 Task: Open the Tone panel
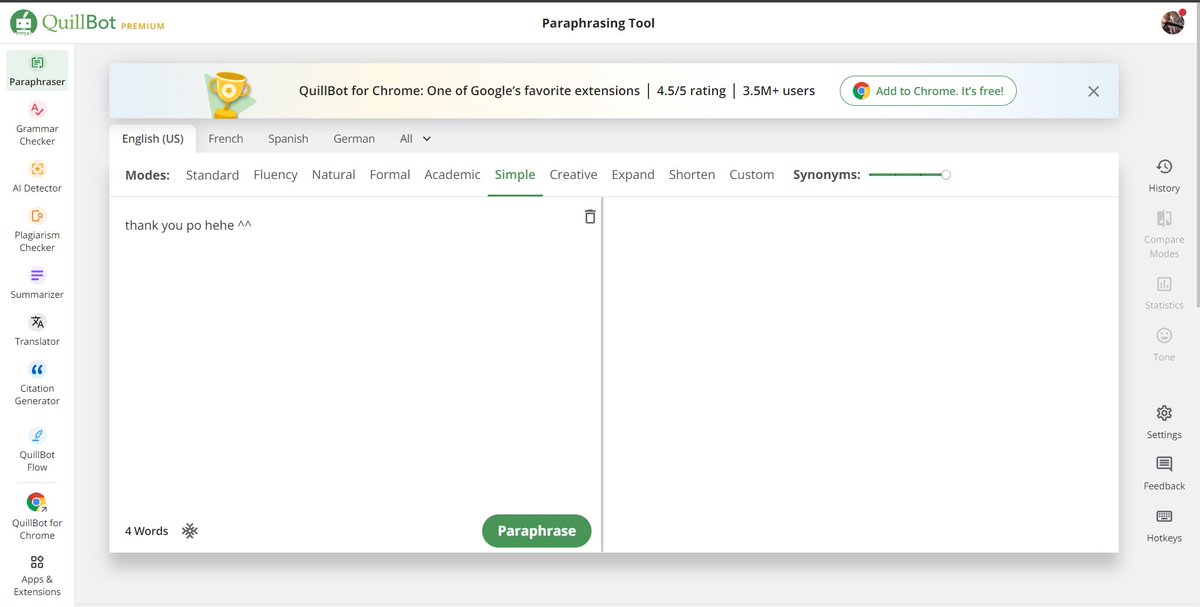1164,345
